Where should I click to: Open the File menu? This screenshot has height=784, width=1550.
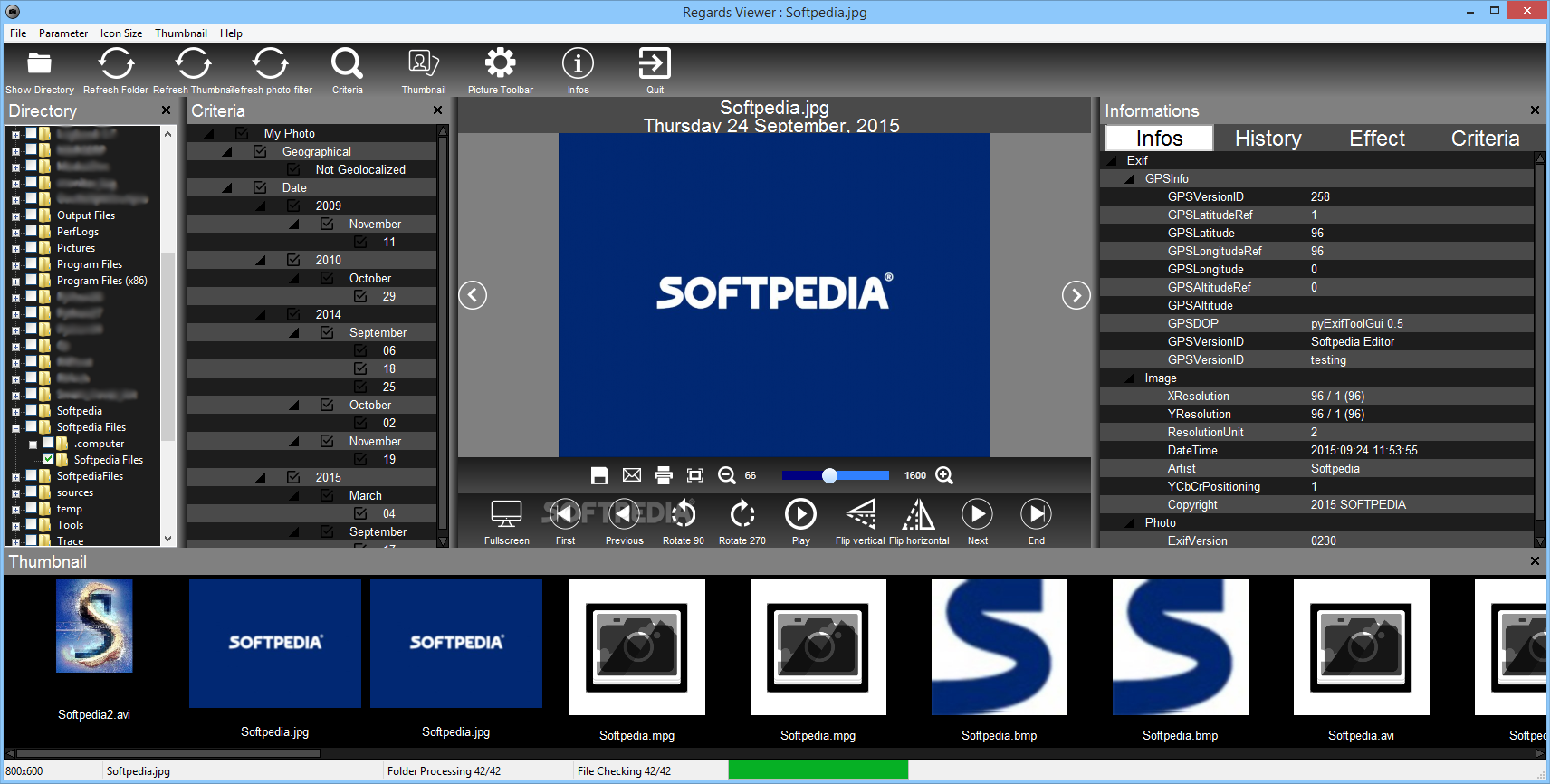[18, 33]
